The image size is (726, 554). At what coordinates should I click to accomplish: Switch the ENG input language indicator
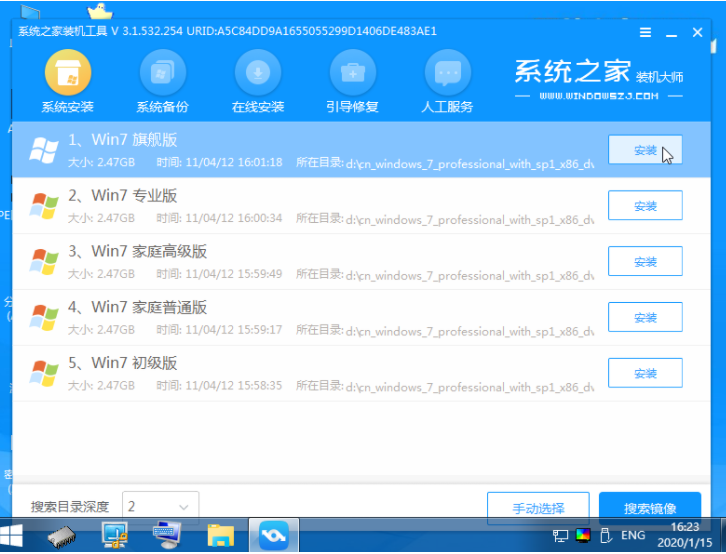(x=633, y=535)
